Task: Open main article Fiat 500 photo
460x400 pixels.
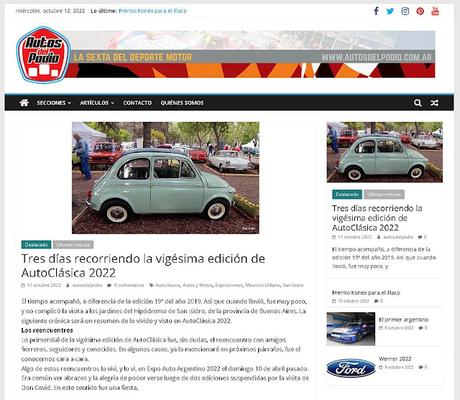Action: pyautogui.click(x=165, y=178)
